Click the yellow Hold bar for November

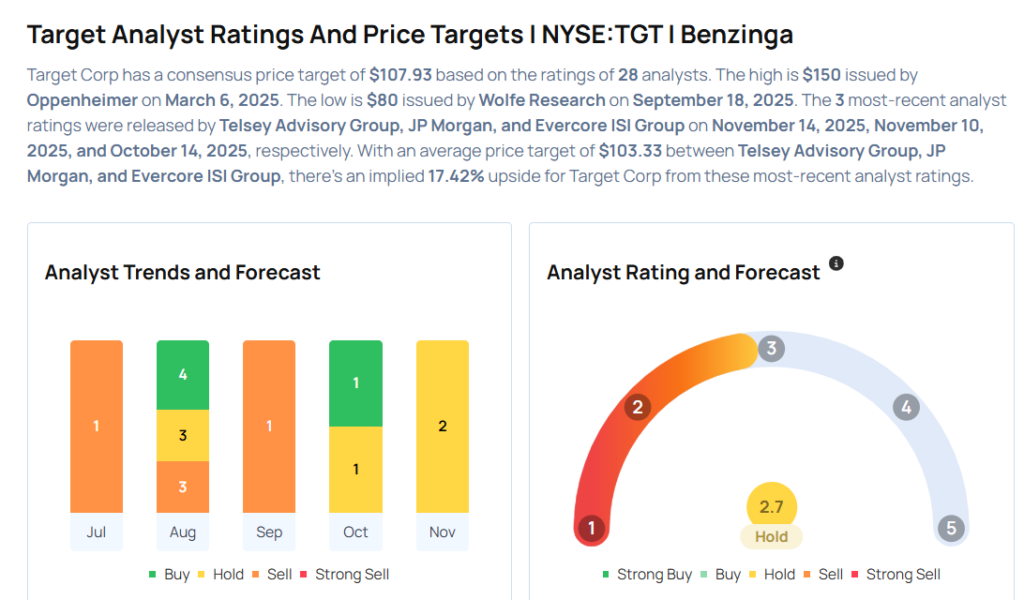click(x=442, y=426)
